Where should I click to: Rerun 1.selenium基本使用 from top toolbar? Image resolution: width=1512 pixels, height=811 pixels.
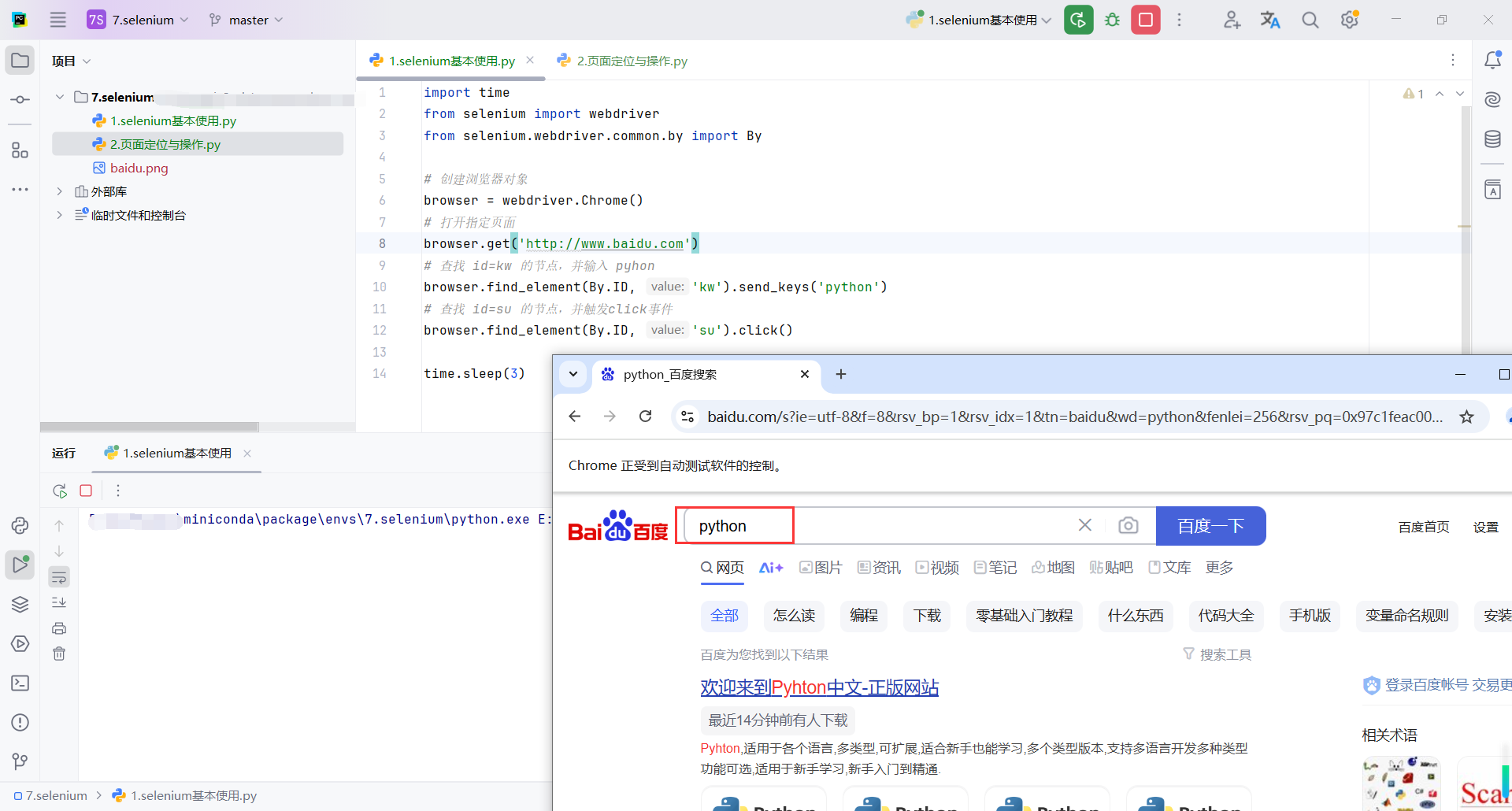click(x=1078, y=20)
